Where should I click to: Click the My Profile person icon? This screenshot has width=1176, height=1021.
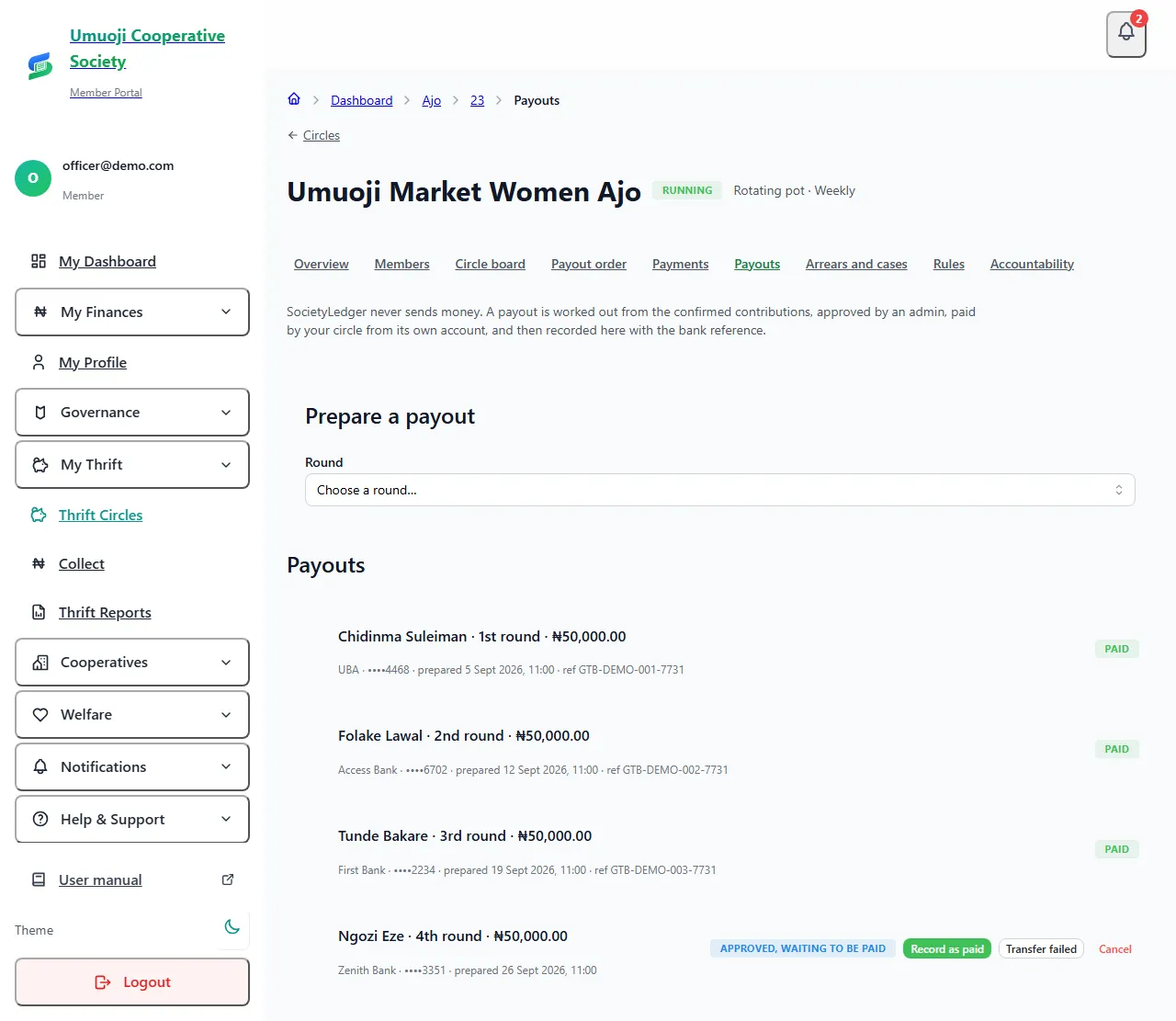pyautogui.click(x=39, y=362)
